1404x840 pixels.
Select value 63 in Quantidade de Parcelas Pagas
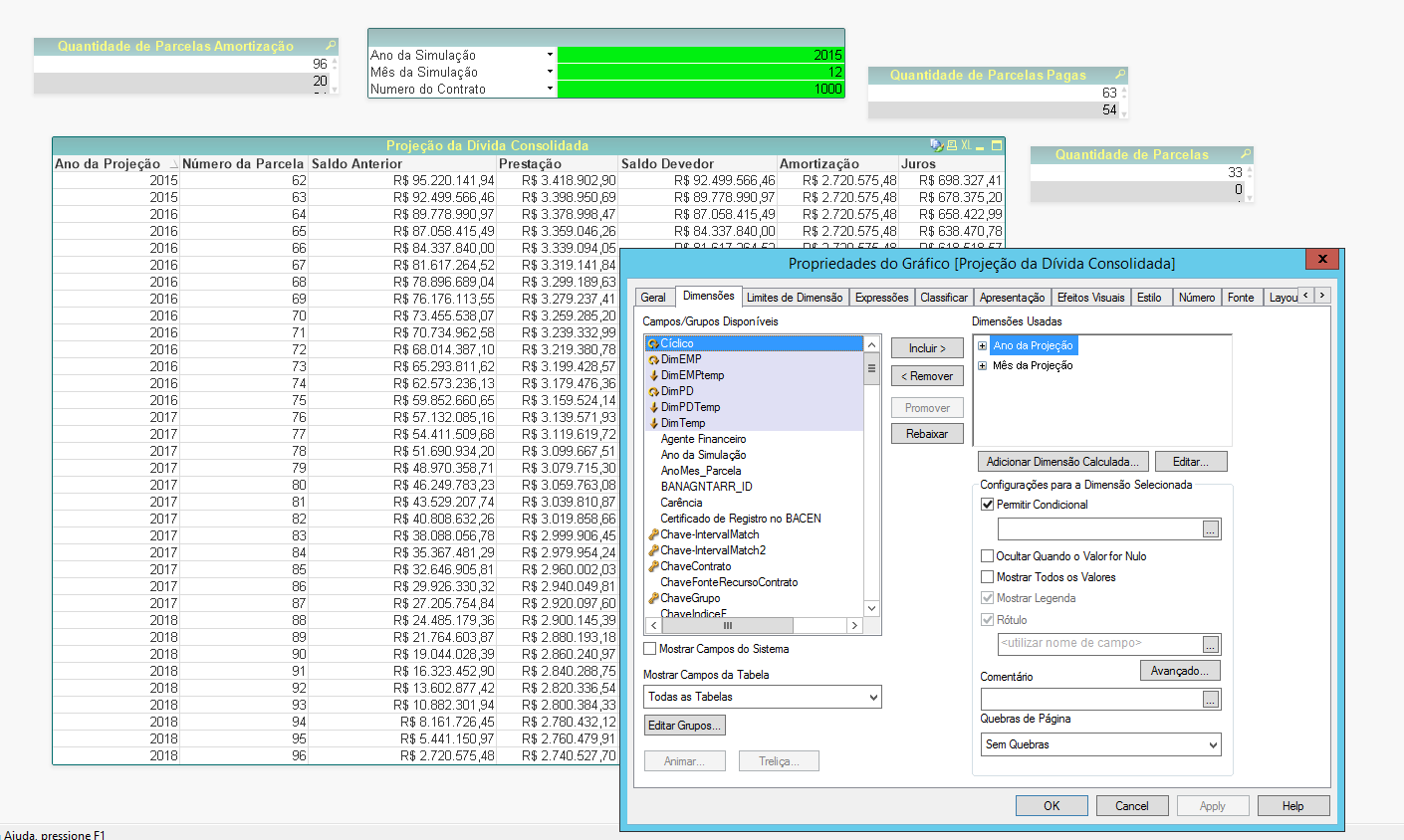tap(994, 93)
